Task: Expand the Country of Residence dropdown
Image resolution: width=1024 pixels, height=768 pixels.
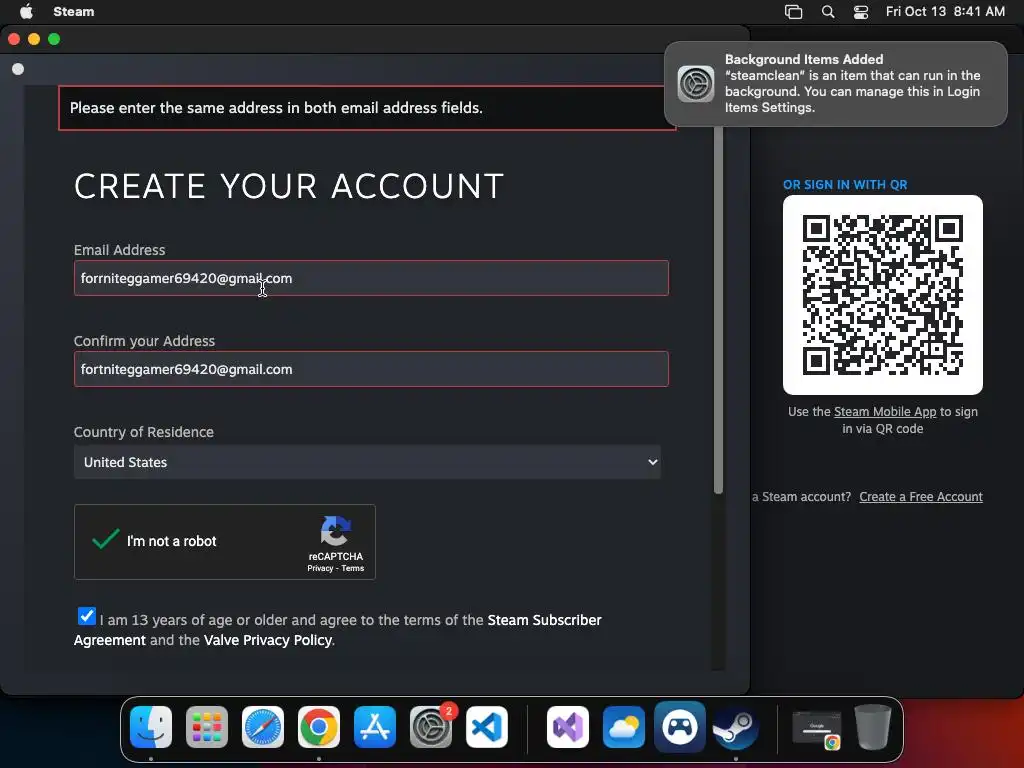Action: (367, 462)
